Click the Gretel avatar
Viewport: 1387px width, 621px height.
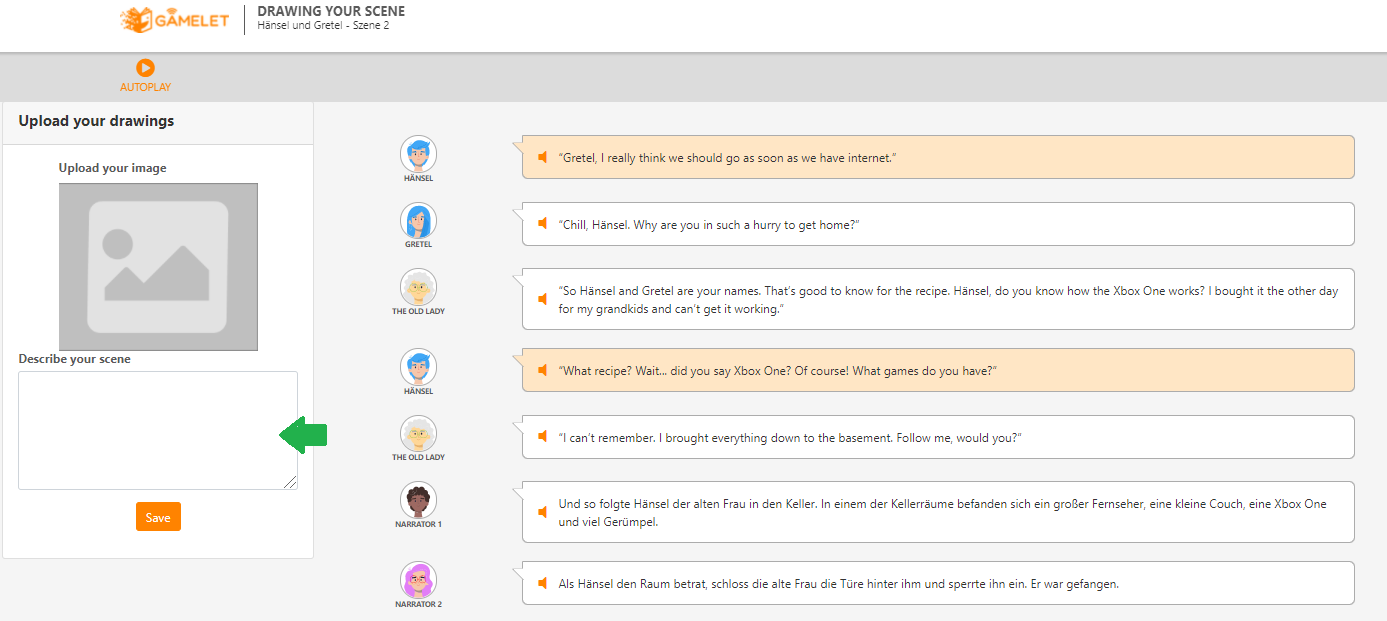[419, 220]
